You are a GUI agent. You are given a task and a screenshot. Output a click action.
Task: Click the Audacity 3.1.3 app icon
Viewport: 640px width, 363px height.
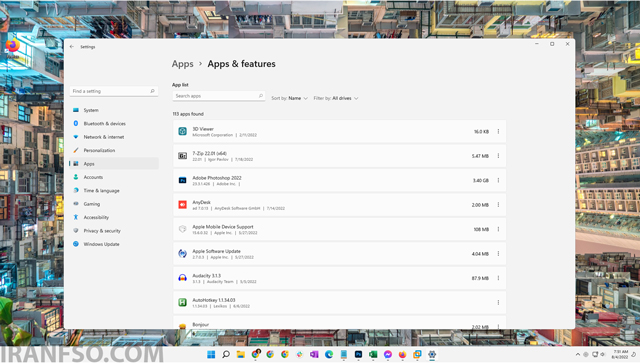[x=182, y=278]
